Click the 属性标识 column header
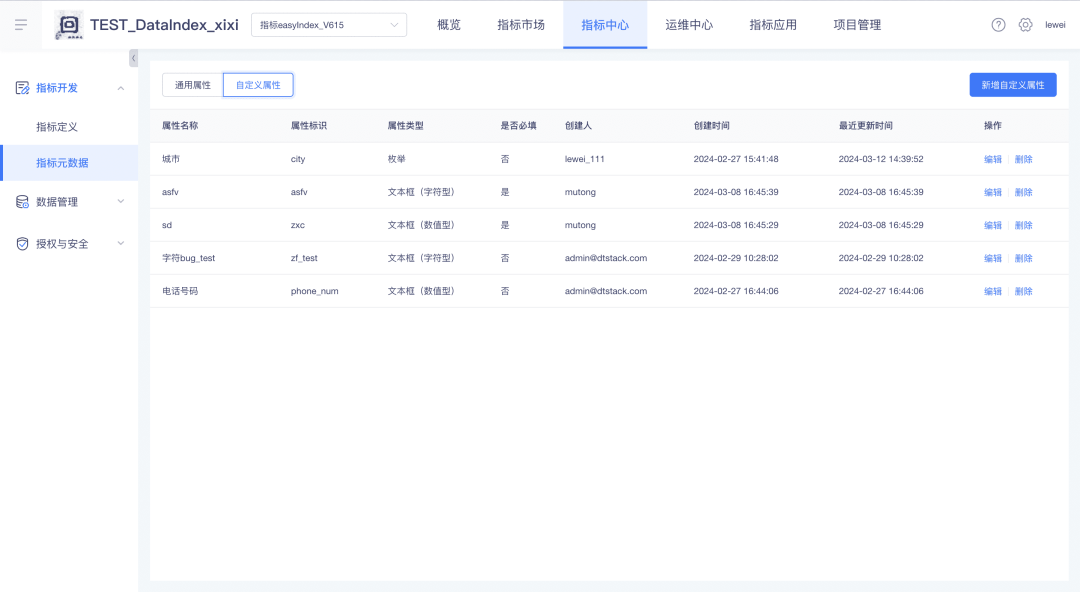This screenshot has height=592, width=1080. click(x=309, y=125)
